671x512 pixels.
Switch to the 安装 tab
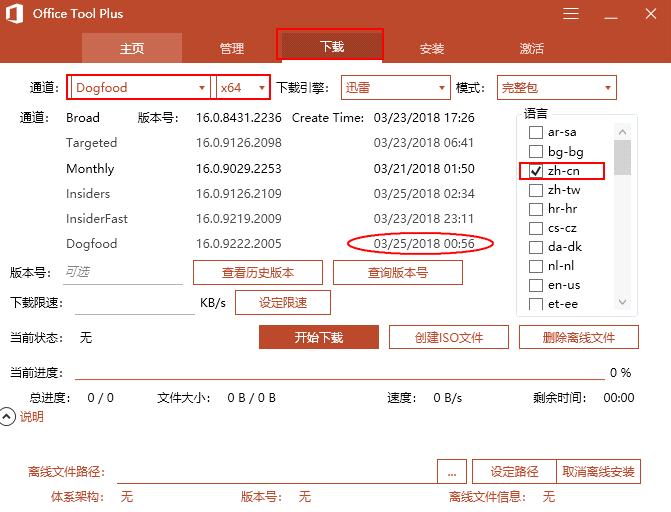[431, 48]
